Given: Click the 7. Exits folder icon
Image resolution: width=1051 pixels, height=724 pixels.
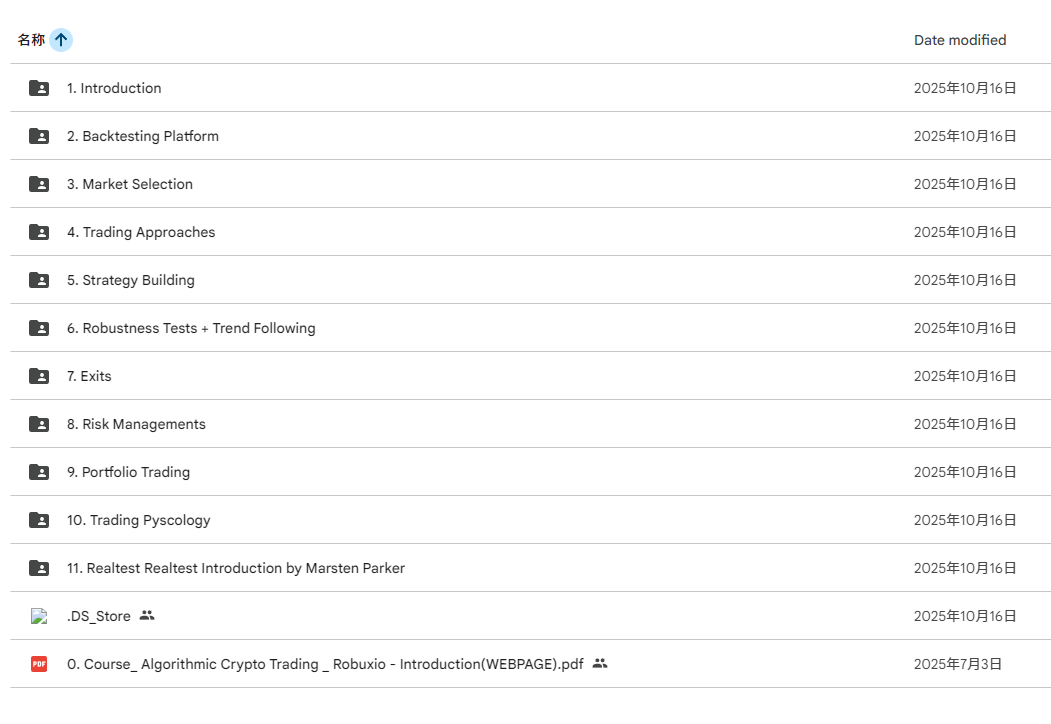Looking at the screenshot, I should tap(39, 376).
